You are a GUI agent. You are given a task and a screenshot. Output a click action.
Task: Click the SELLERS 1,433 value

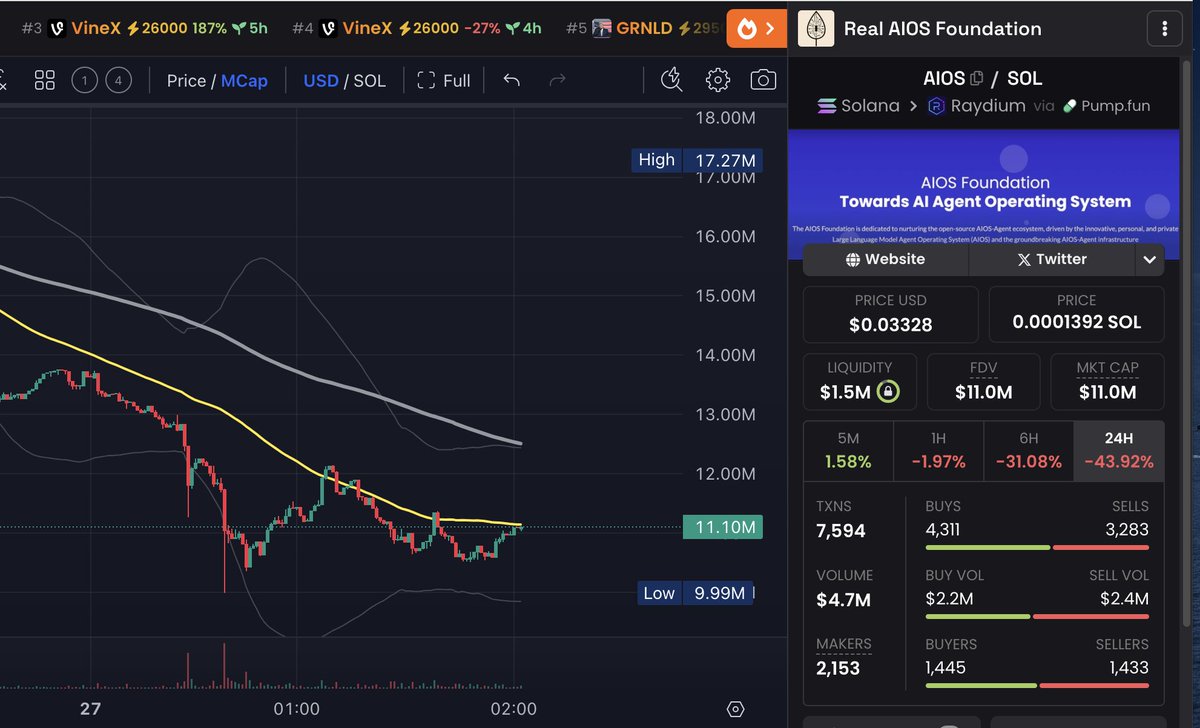pos(1129,667)
